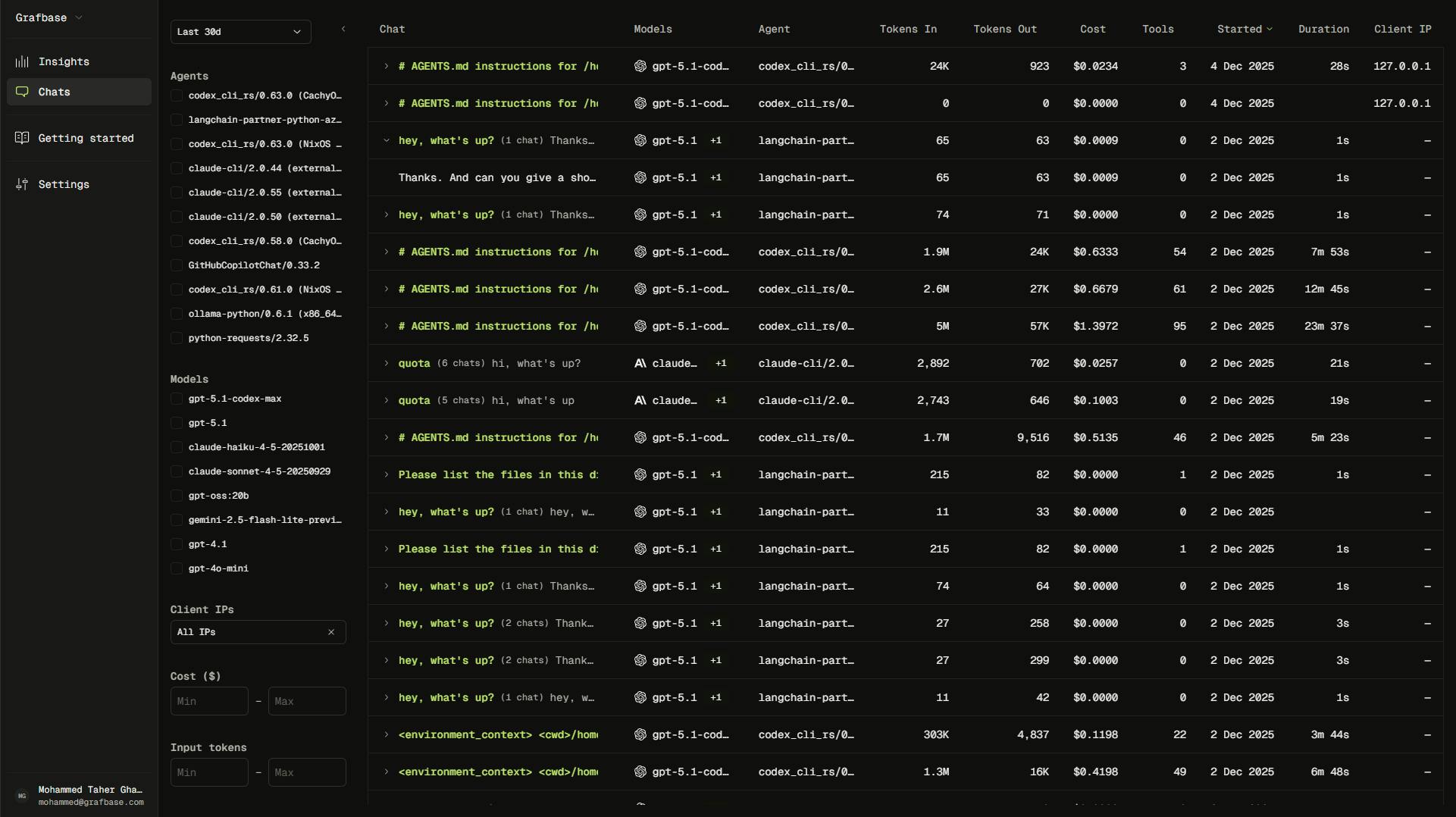Expand the AGENTS.md row costing $0.5135
Image resolution: width=1456 pixels, height=817 pixels.
pyautogui.click(x=387, y=437)
